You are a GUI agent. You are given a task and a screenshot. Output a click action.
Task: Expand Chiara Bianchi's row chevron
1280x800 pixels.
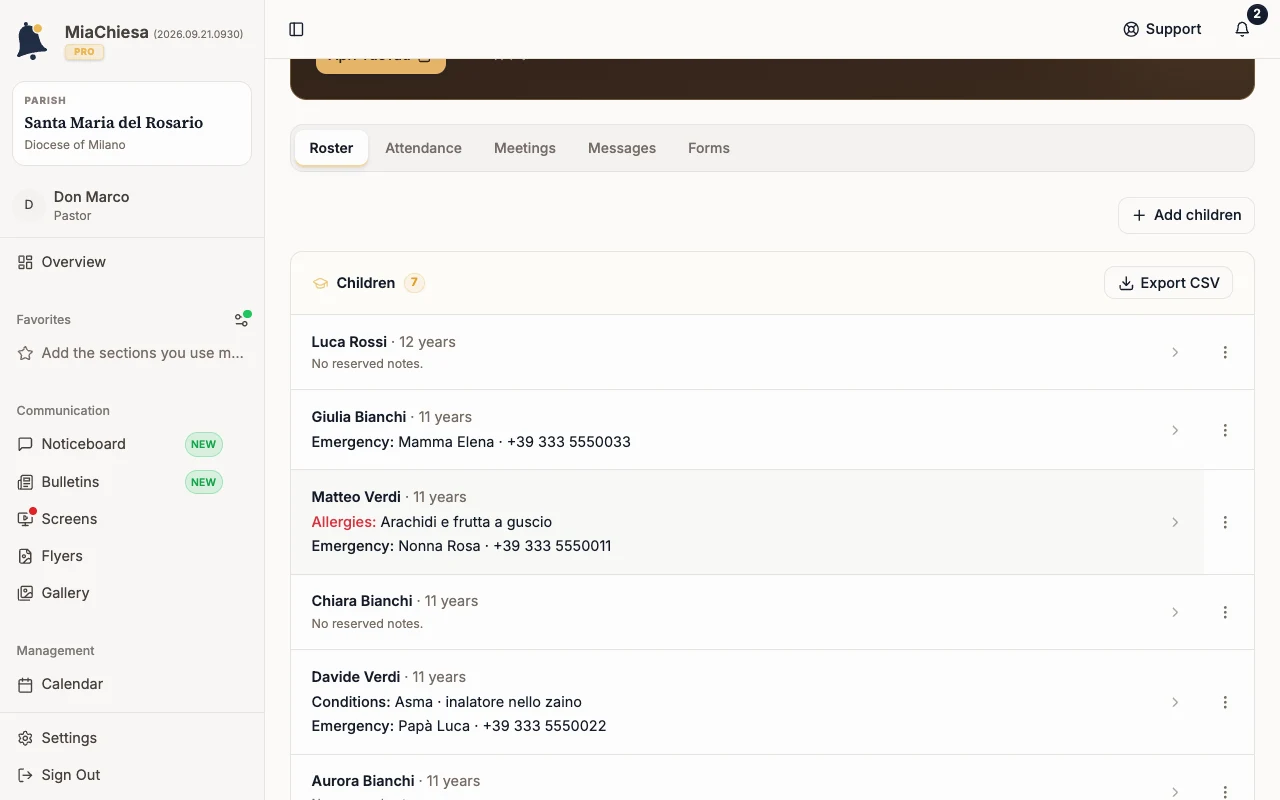pyautogui.click(x=1175, y=612)
